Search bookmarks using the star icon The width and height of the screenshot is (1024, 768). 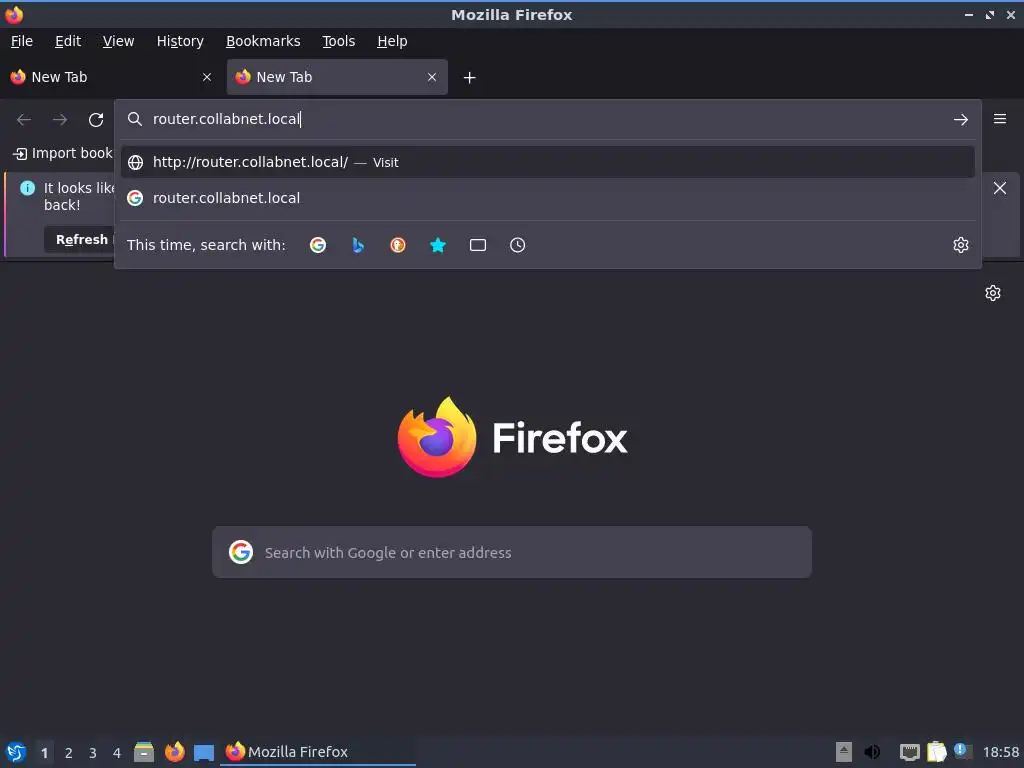(438, 245)
